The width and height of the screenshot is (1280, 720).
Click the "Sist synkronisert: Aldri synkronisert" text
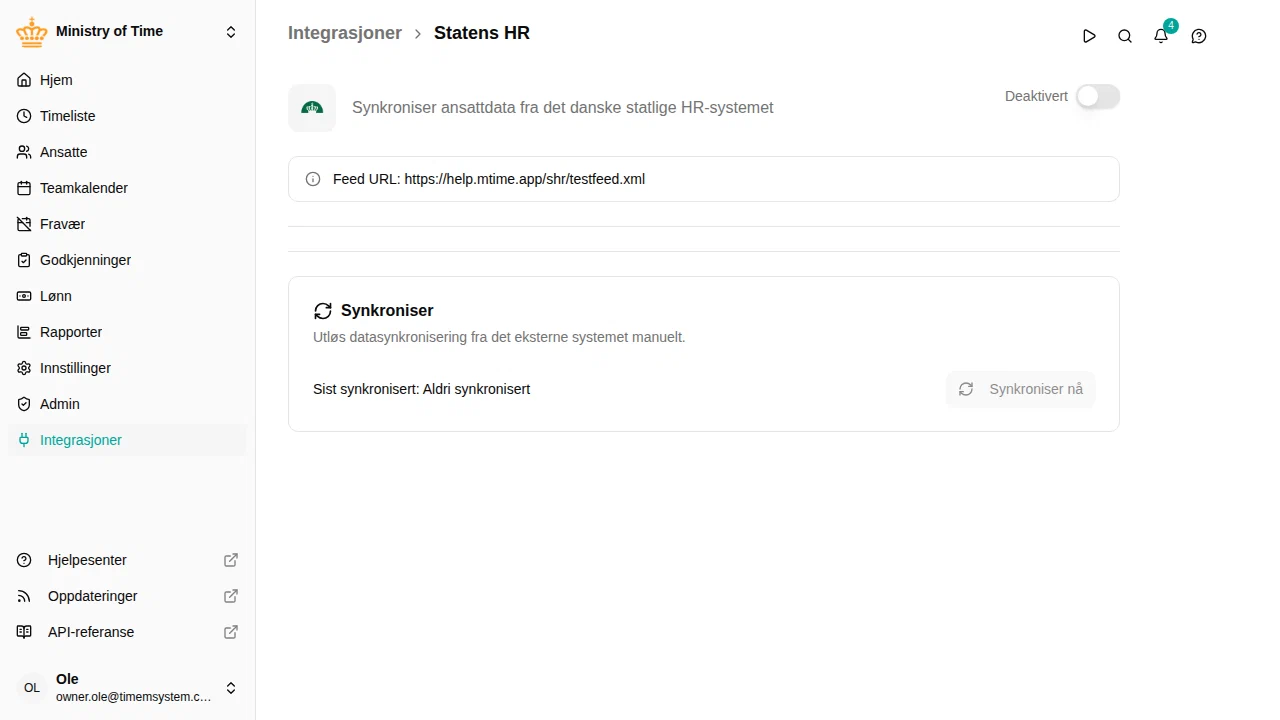[421, 389]
